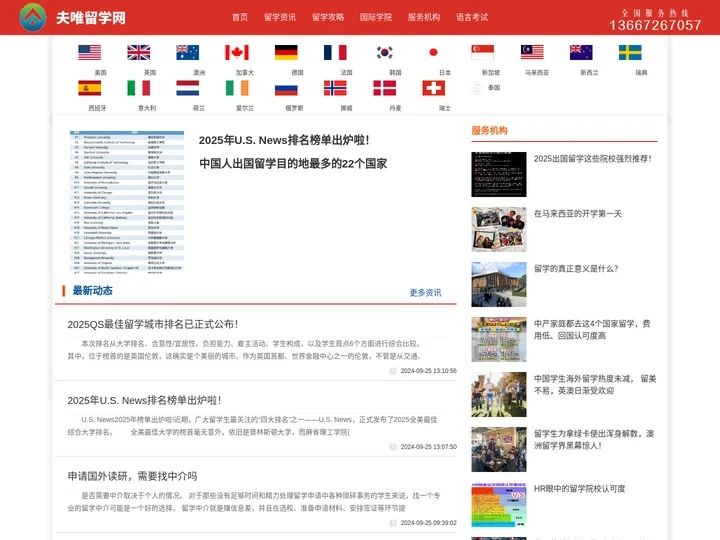Open the Spain flag icon
The height and width of the screenshot is (540, 720).
[90, 88]
